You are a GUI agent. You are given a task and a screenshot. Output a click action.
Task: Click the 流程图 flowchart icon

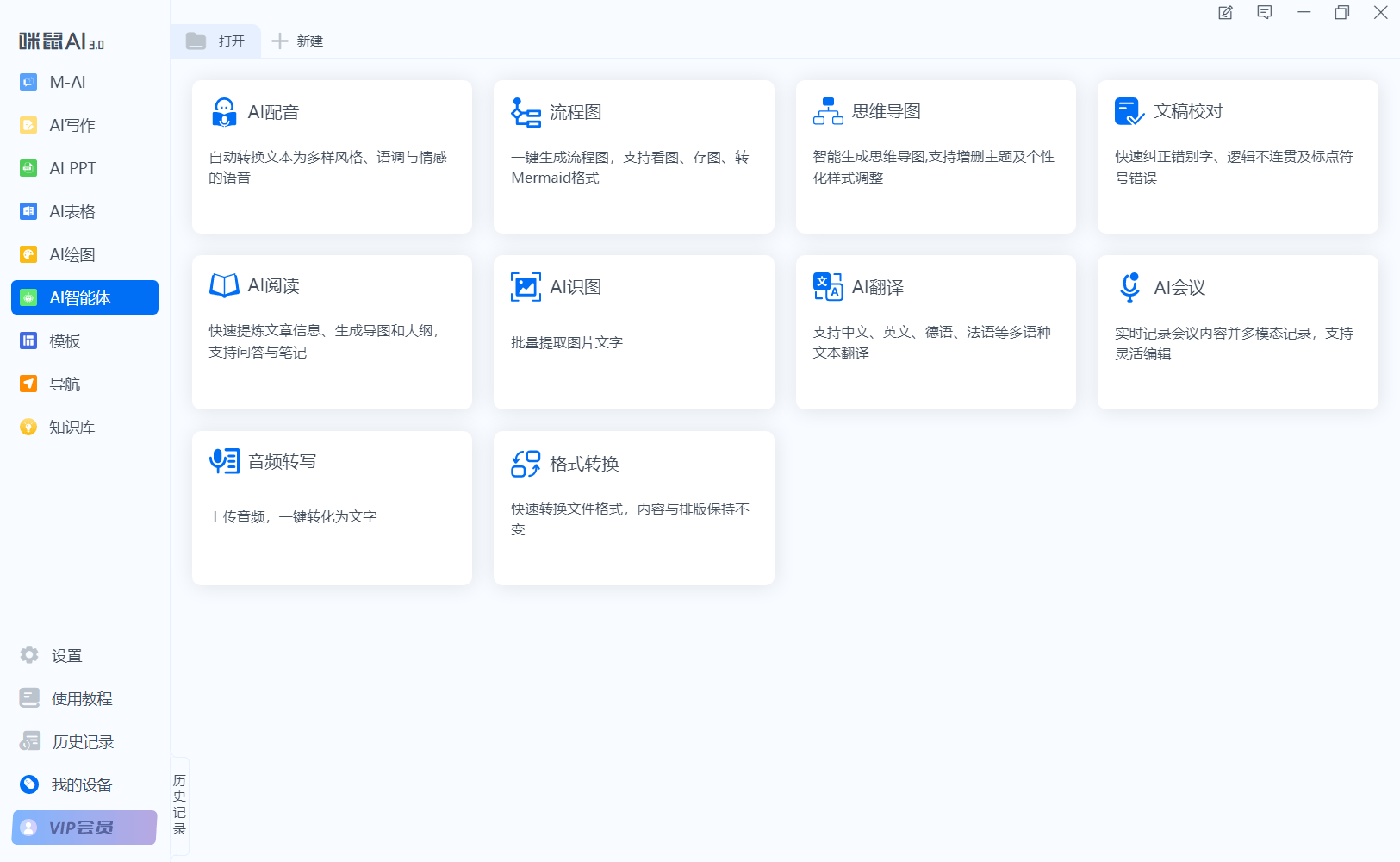point(526,112)
